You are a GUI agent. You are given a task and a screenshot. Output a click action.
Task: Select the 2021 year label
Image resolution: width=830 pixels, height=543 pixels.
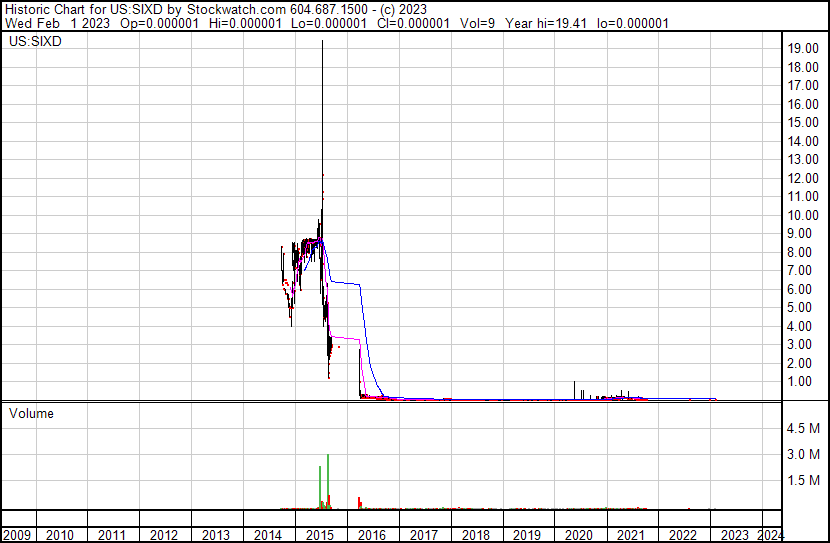pos(631,535)
